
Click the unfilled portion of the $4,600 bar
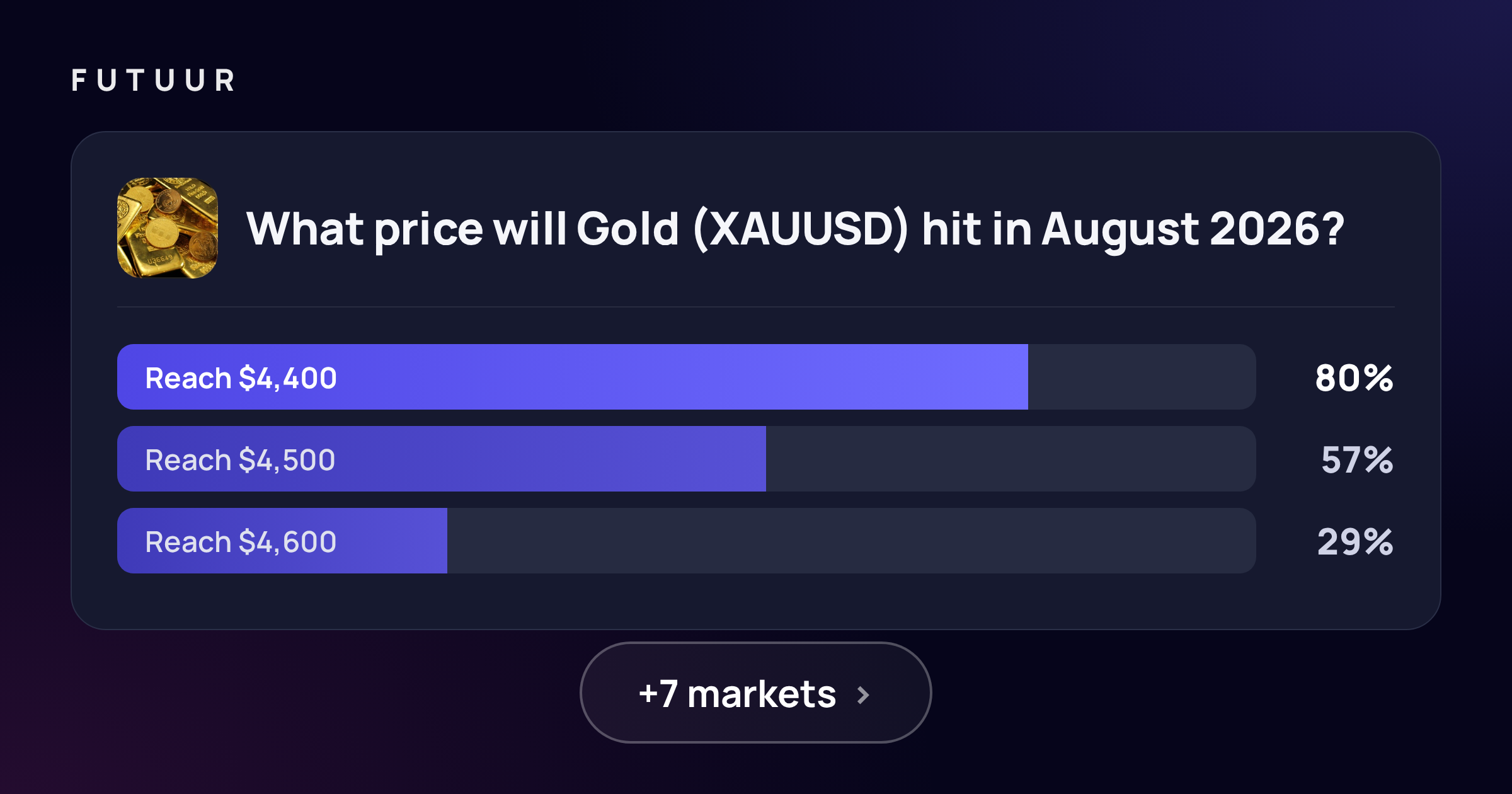852,541
